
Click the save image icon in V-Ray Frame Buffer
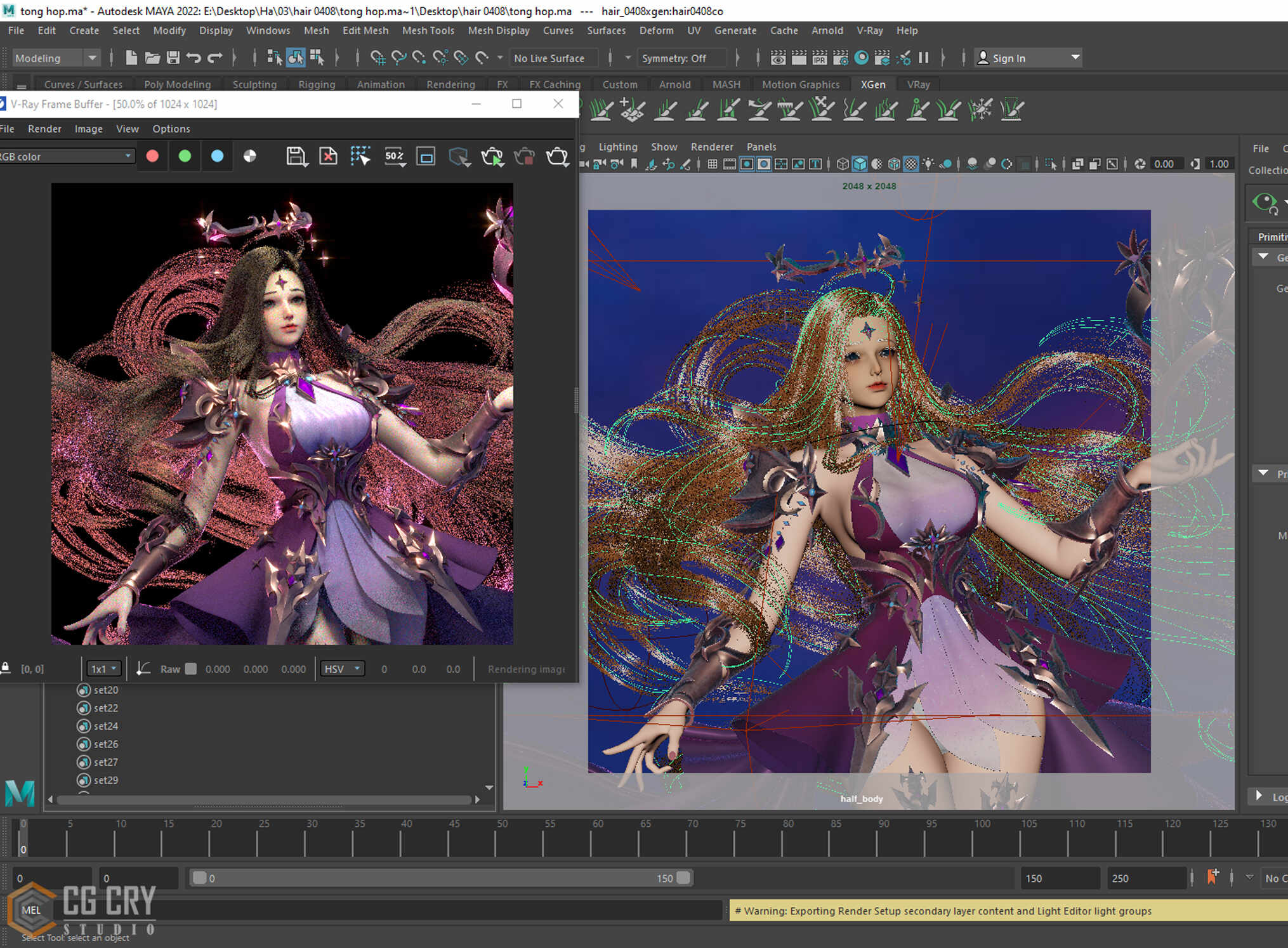296,156
